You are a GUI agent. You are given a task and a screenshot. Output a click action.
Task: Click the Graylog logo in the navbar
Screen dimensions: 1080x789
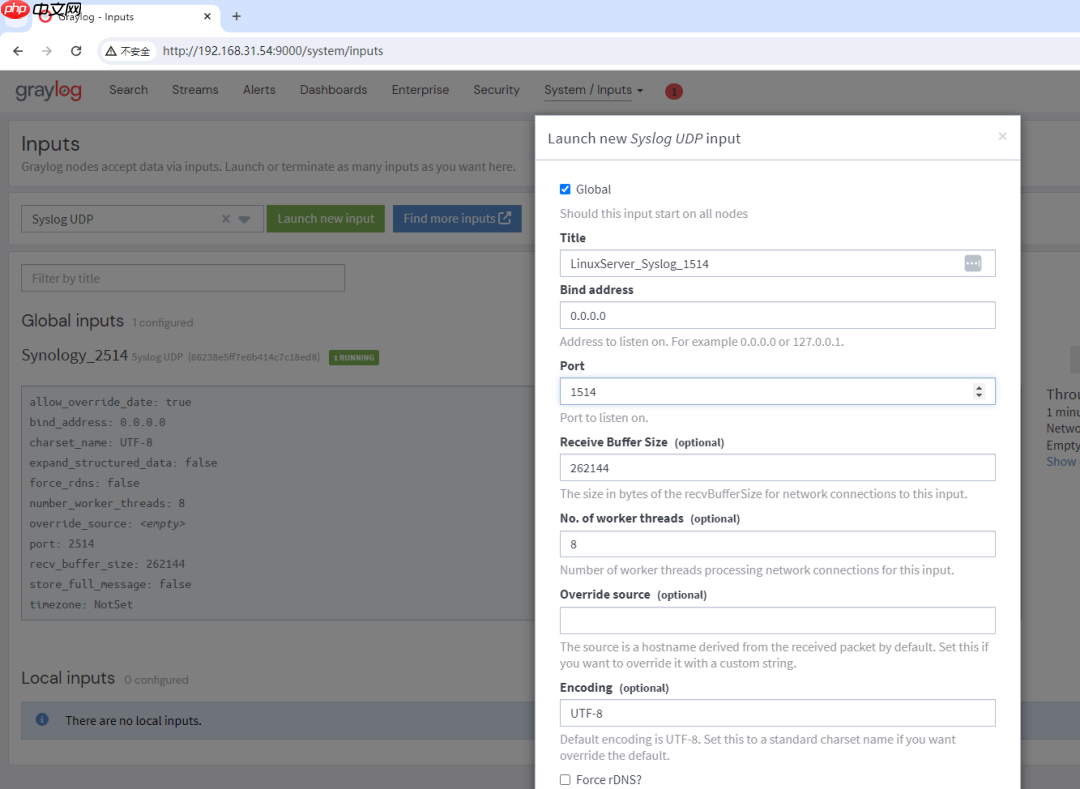pos(47,90)
